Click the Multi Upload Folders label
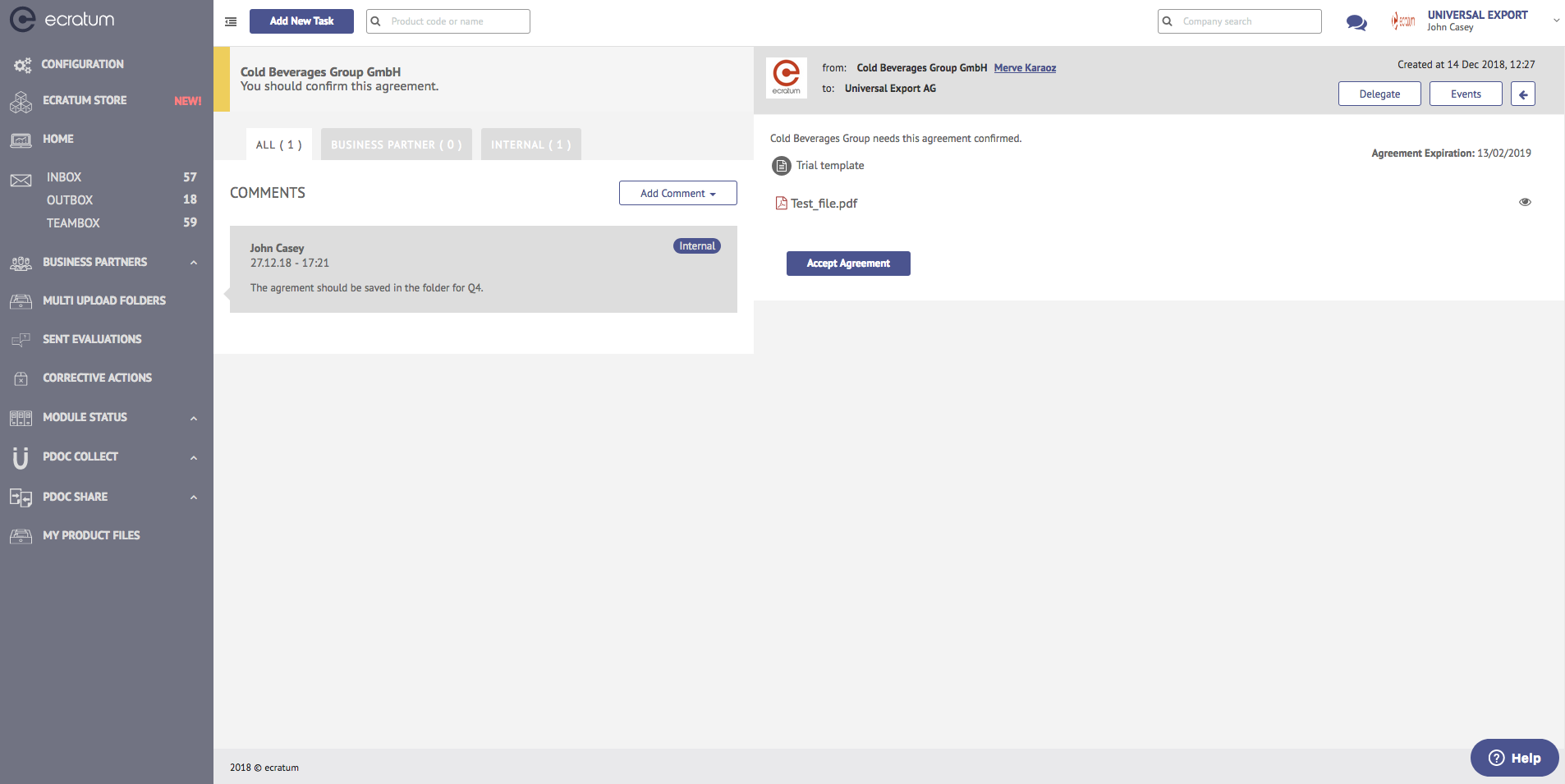This screenshot has height=784, width=1565. coord(104,300)
